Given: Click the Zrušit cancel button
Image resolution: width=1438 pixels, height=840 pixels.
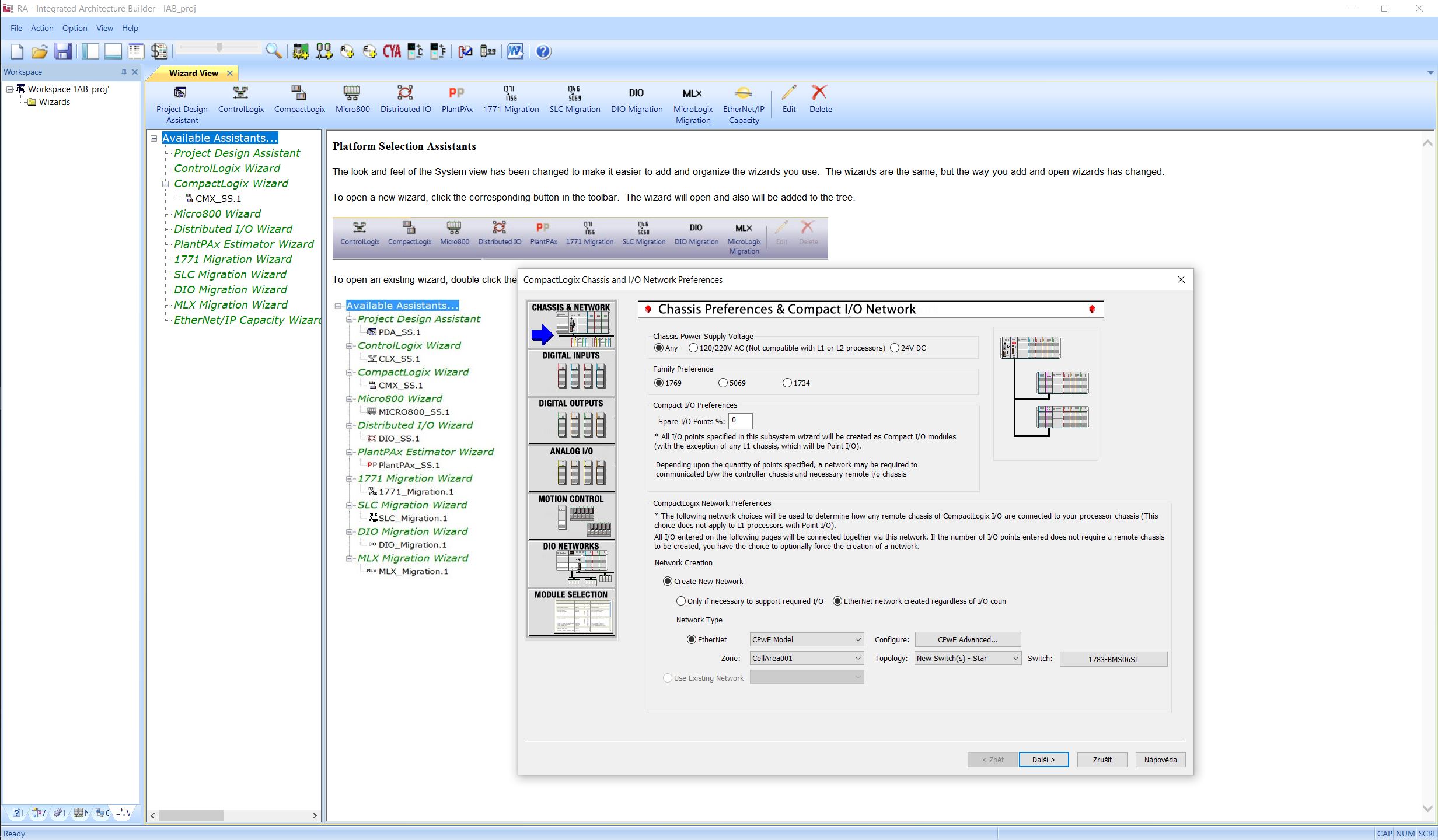Looking at the screenshot, I should pos(1102,759).
